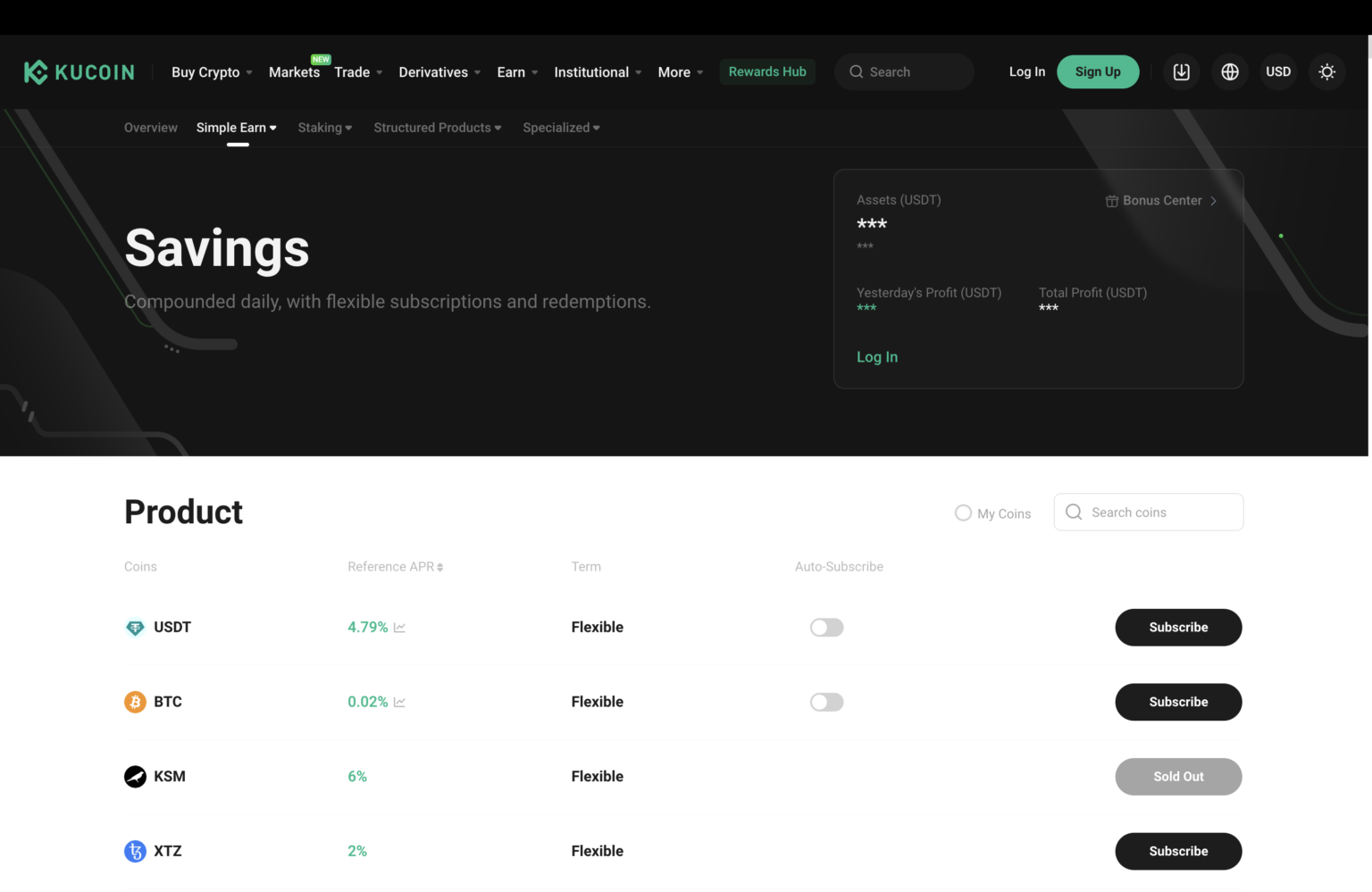1372x892 pixels.
Task: Click the XTZ coin icon
Action: 135,851
